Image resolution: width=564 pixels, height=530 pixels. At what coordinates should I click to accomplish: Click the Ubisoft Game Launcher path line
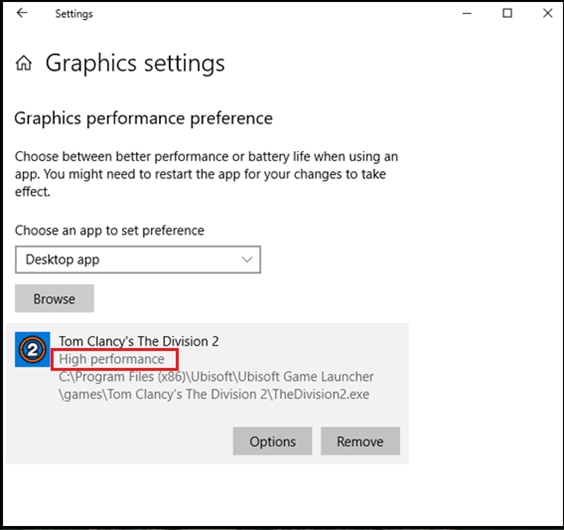tap(216, 376)
